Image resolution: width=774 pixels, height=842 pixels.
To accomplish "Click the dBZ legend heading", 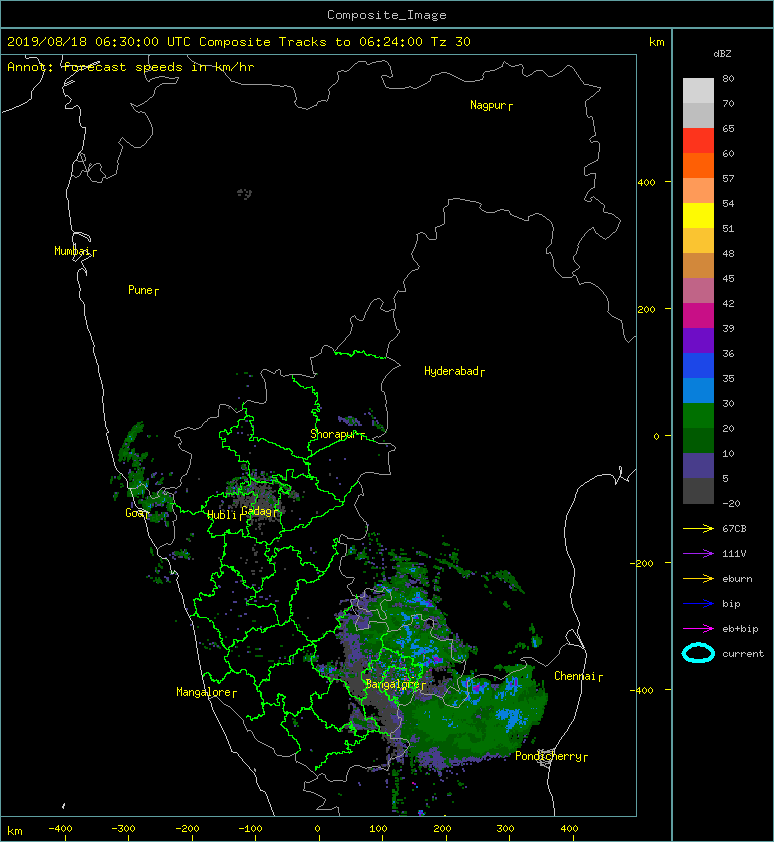I will point(722,54).
